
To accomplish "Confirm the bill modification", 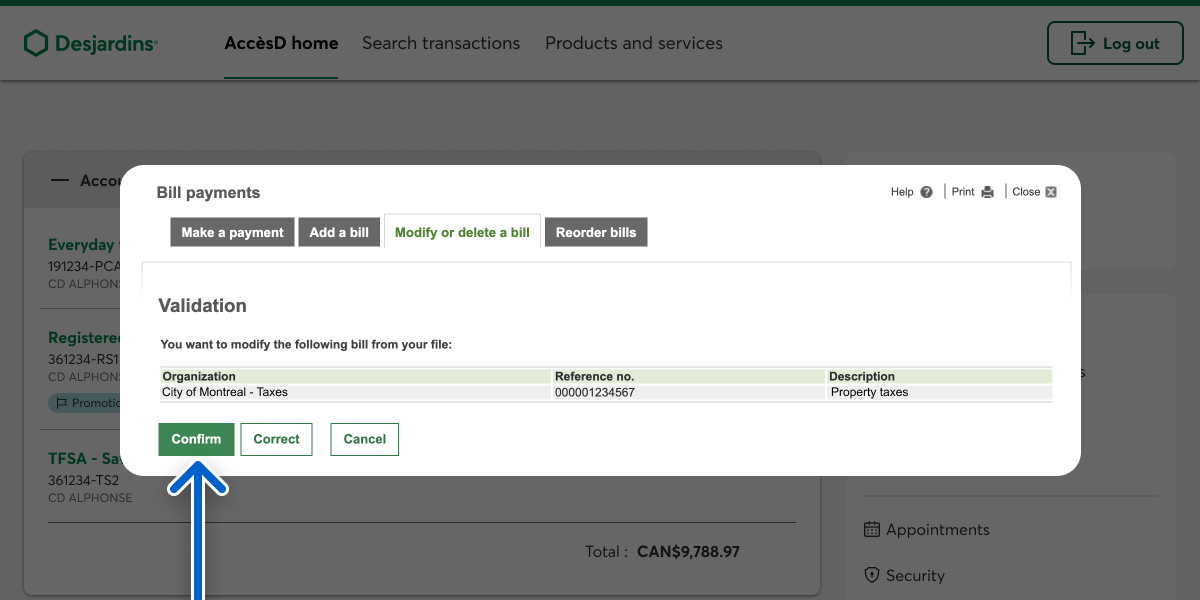I will [196, 439].
